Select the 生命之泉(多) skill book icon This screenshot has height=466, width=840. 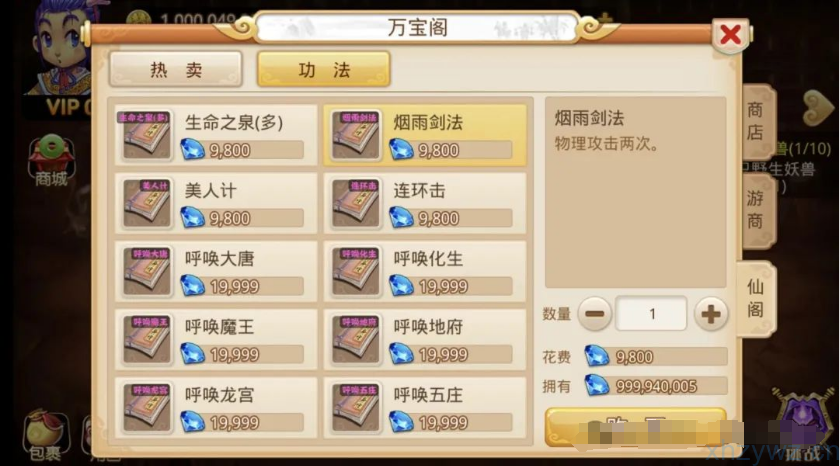tap(146, 135)
